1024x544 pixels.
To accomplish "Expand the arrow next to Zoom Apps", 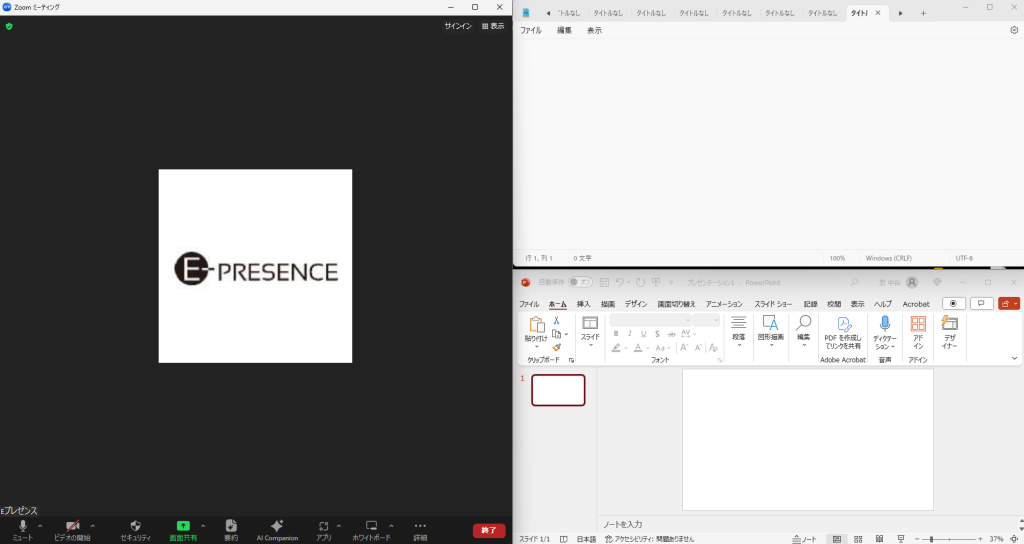I will [338, 526].
